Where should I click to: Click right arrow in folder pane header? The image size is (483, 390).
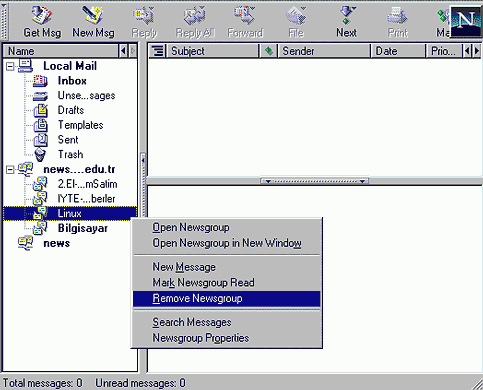tap(133, 51)
